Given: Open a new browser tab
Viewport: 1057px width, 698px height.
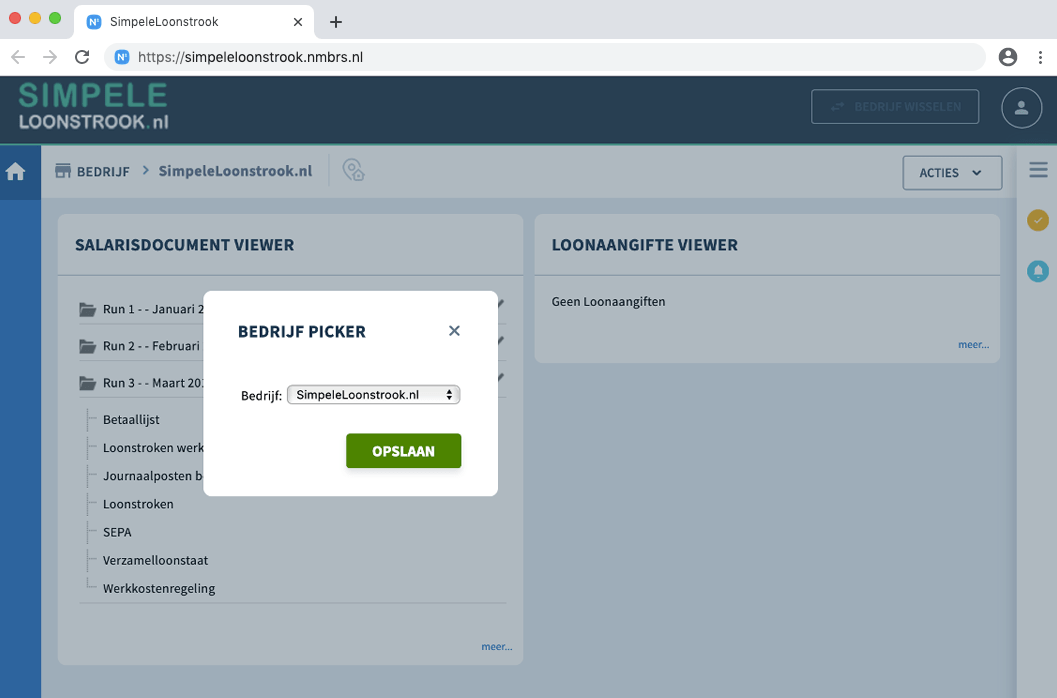Looking at the screenshot, I should coord(336,21).
